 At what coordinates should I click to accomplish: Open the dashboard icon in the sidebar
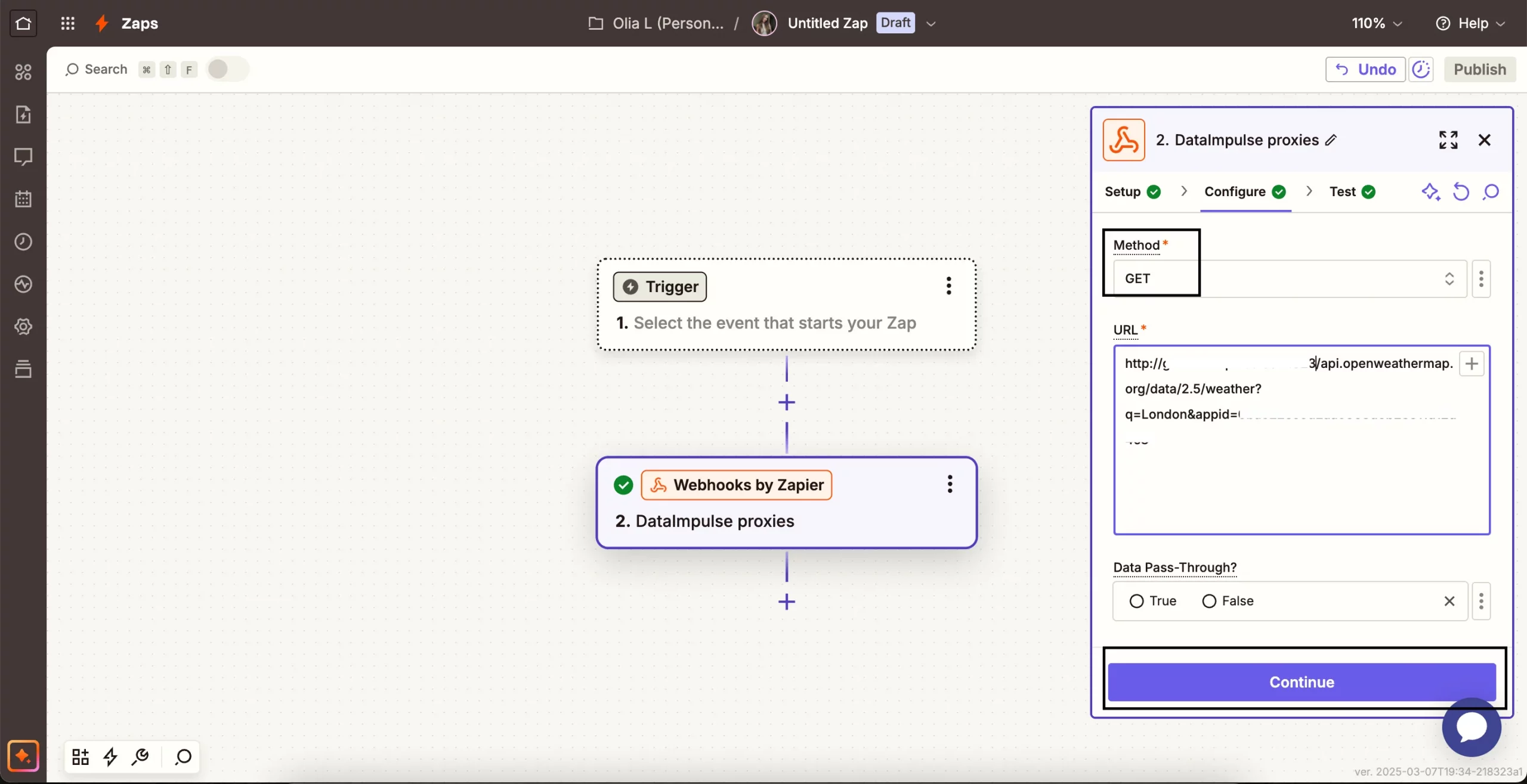click(x=23, y=72)
